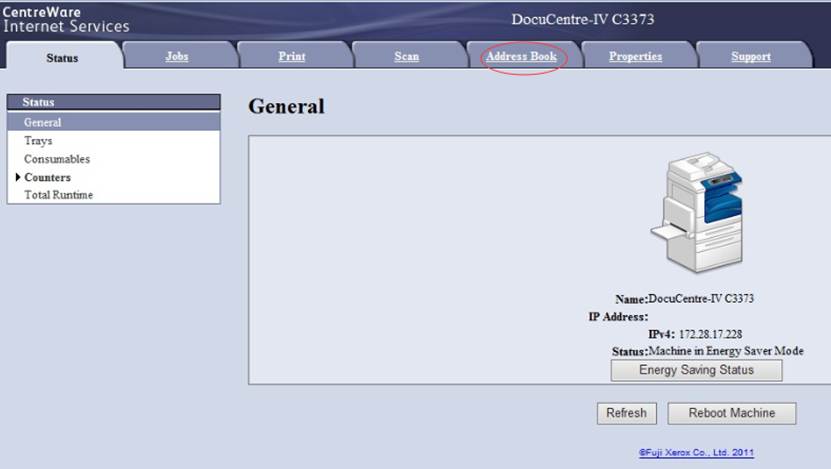View Consumables in the sidebar

[57, 159]
